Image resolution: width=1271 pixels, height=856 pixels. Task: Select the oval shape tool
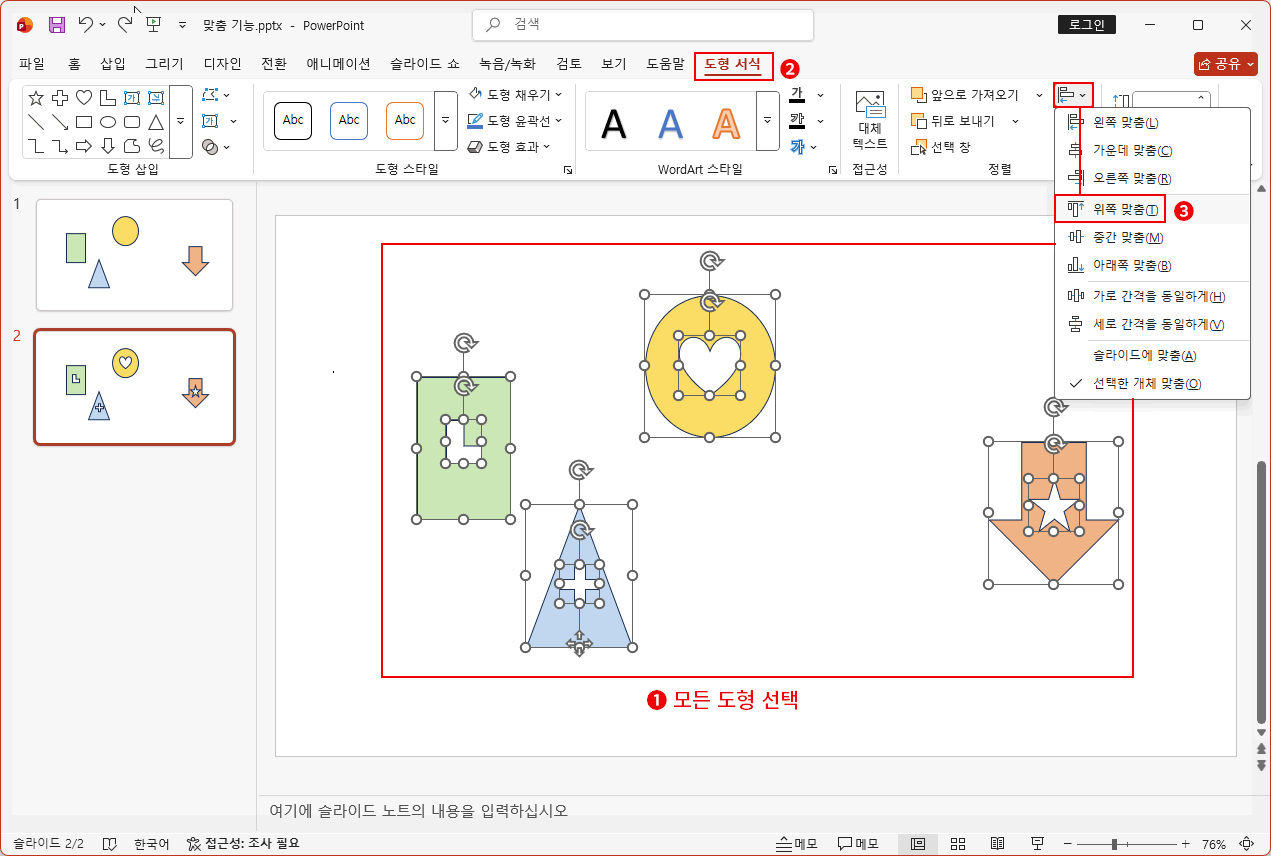click(x=108, y=120)
